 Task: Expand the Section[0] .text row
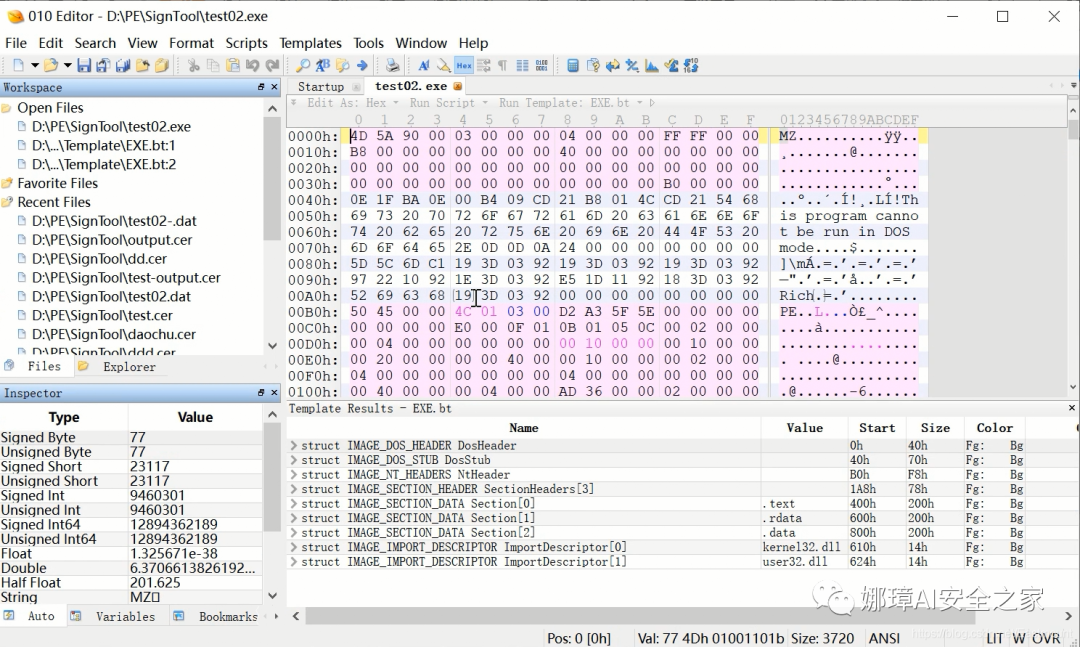(294, 504)
